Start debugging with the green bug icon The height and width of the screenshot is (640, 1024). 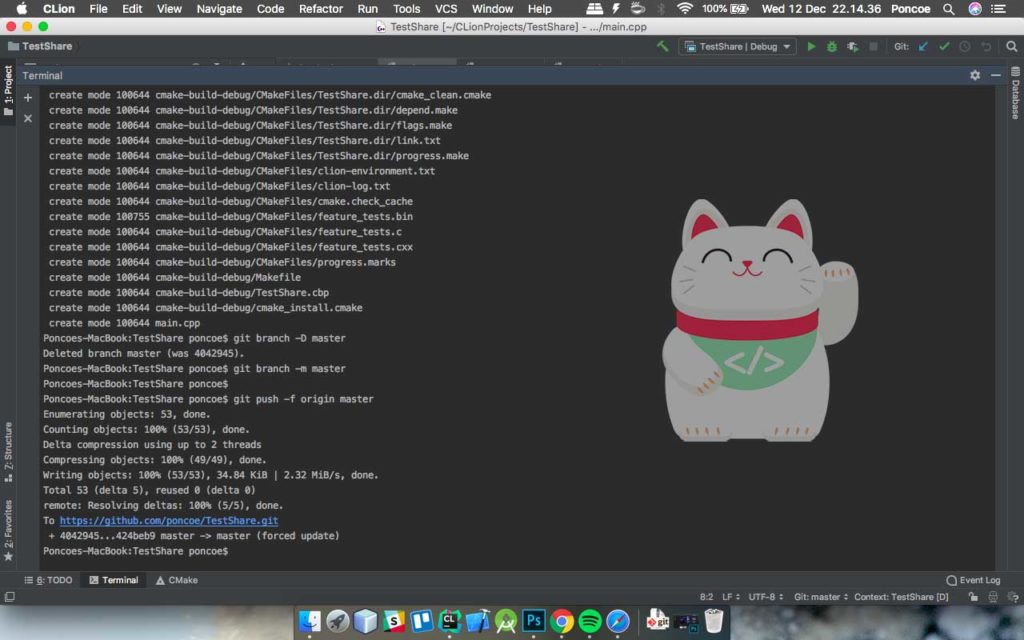pyautogui.click(x=832, y=46)
